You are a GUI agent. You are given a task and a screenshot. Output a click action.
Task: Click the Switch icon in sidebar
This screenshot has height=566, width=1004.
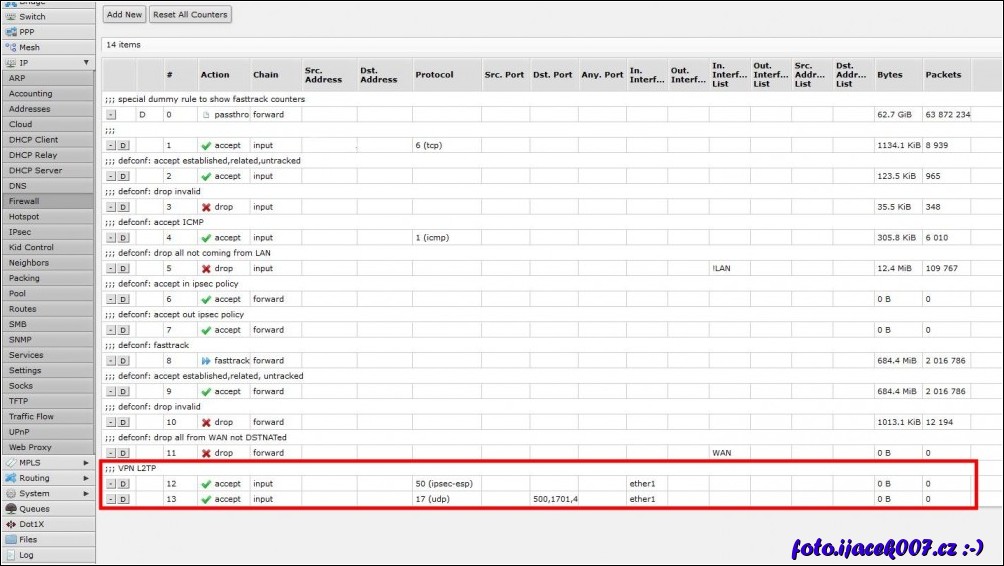coord(11,17)
